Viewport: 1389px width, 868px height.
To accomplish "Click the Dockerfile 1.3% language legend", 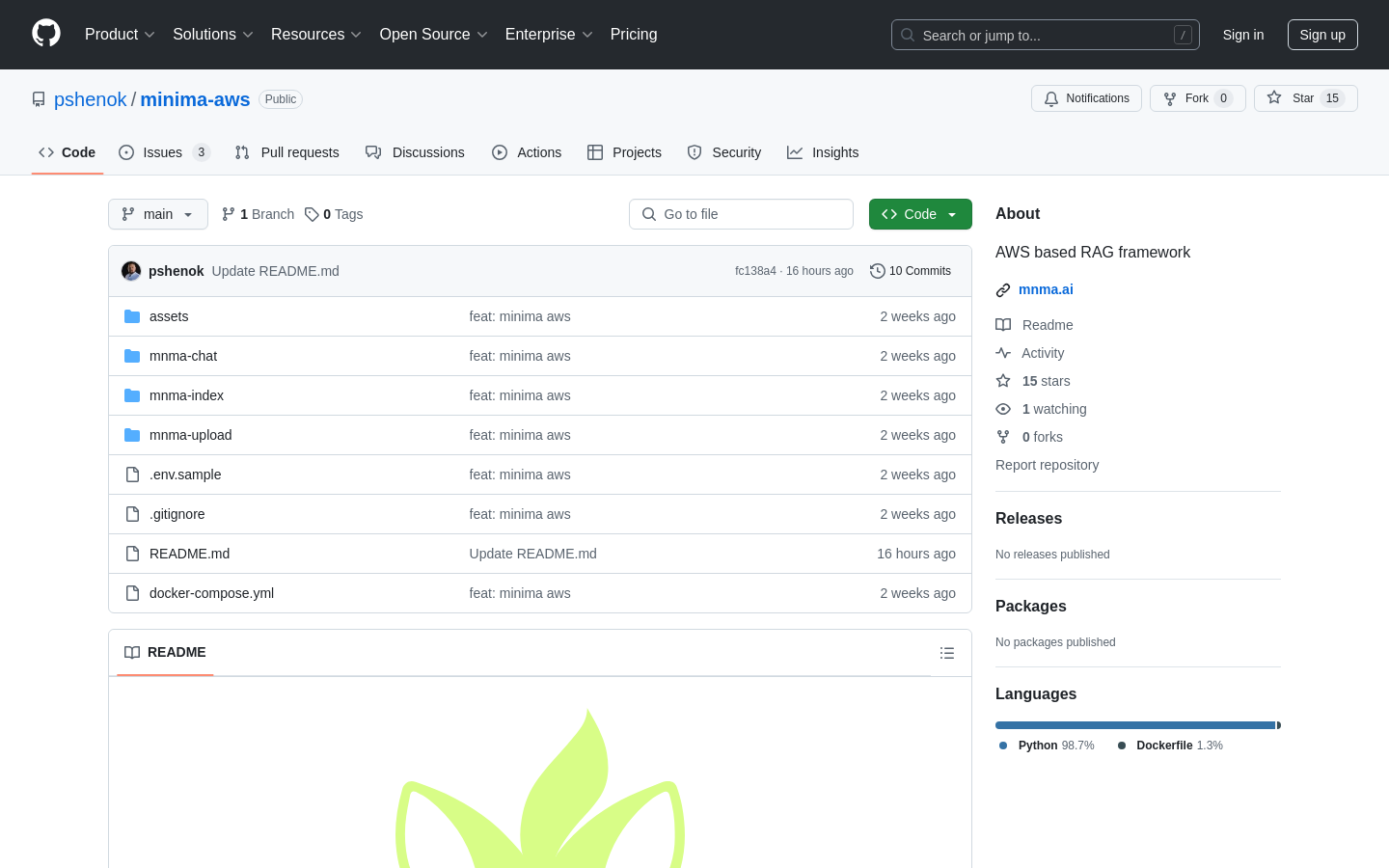I will pos(1170,746).
